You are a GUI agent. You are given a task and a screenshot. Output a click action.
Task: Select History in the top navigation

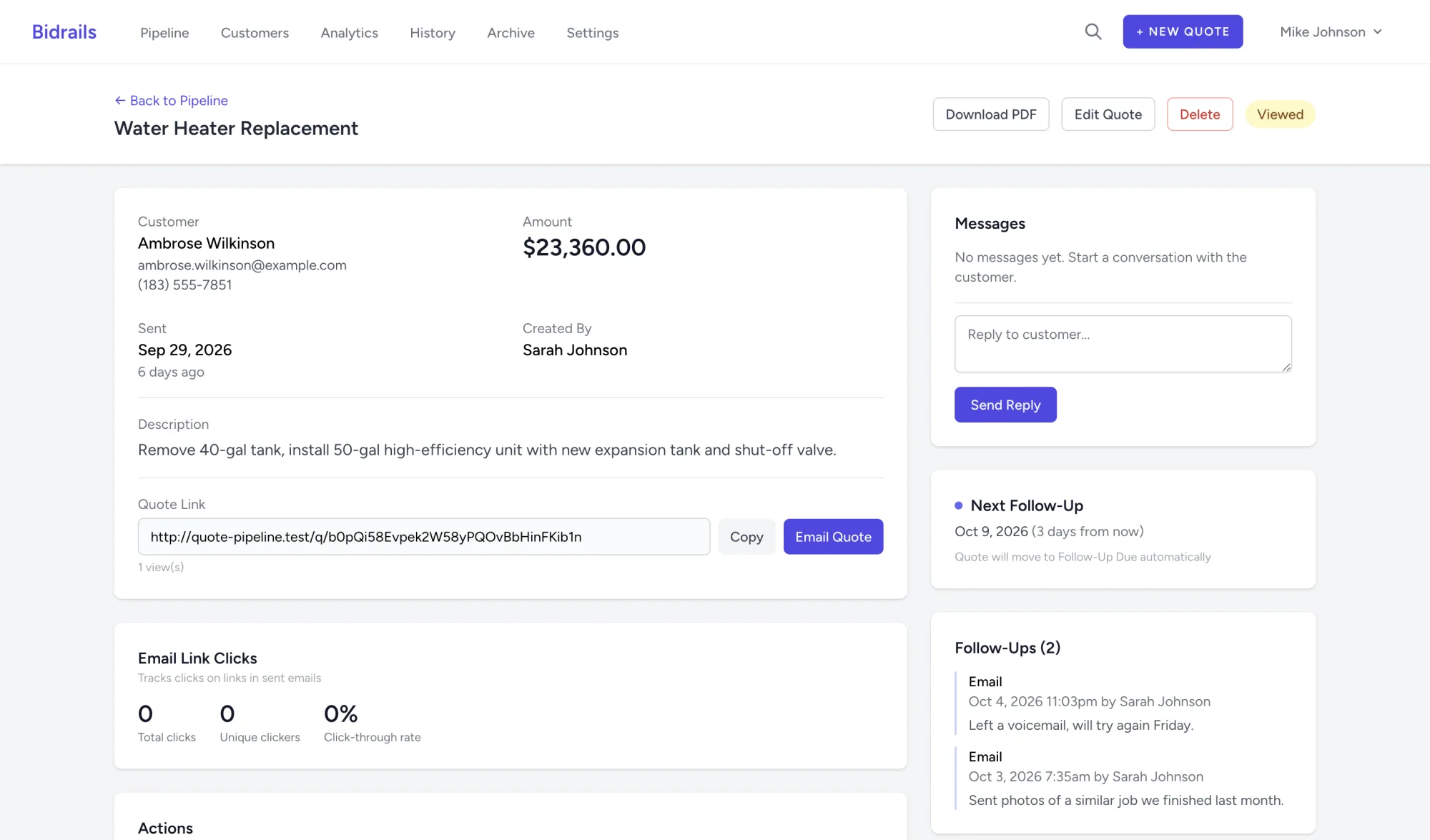tap(433, 33)
